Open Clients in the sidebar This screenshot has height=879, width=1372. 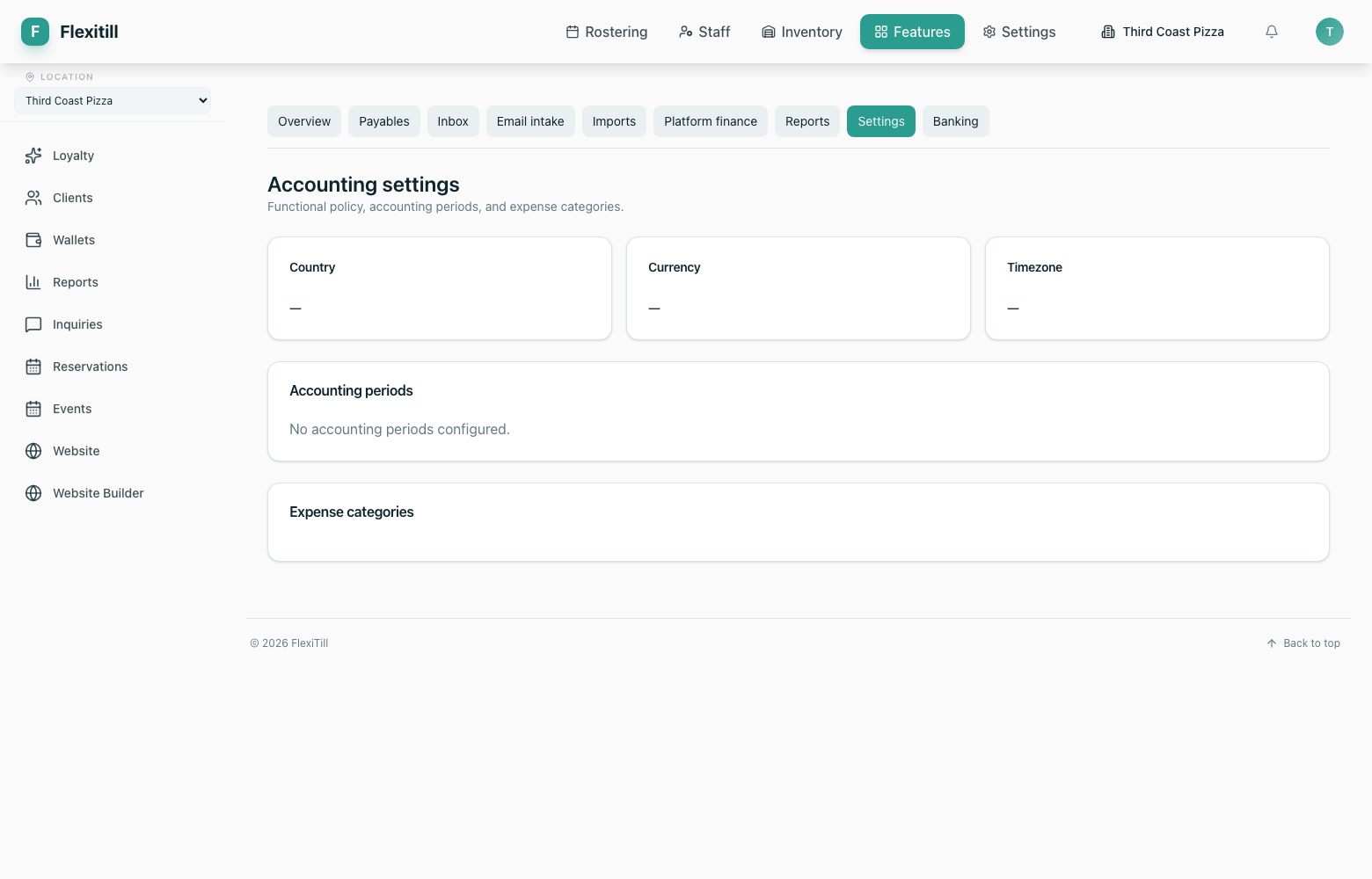click(113, 198)
